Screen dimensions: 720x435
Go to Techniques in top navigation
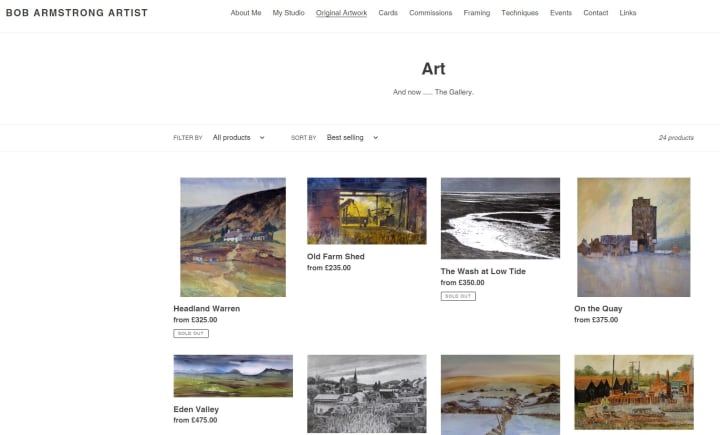(520, 13)
